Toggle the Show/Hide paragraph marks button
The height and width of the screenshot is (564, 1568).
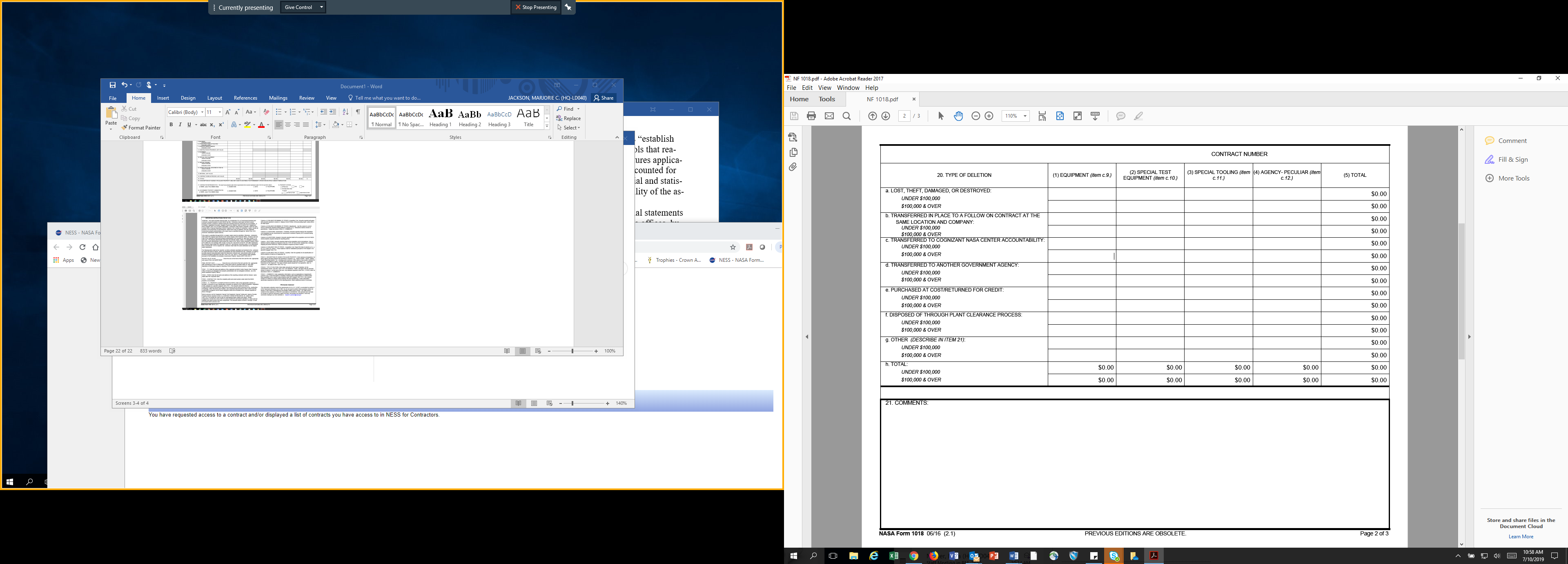(358, 112)
